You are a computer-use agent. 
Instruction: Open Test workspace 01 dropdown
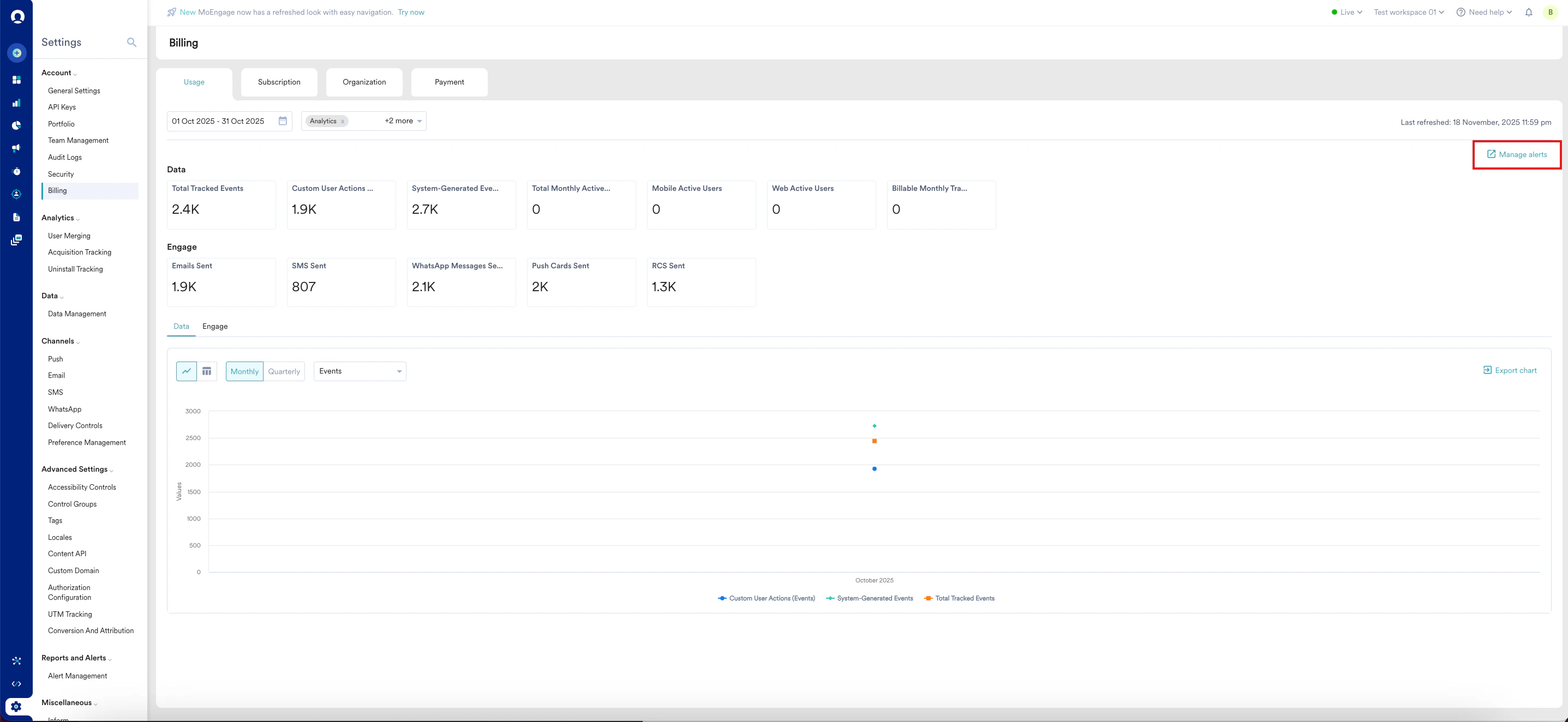click(x=1408, y=12)
